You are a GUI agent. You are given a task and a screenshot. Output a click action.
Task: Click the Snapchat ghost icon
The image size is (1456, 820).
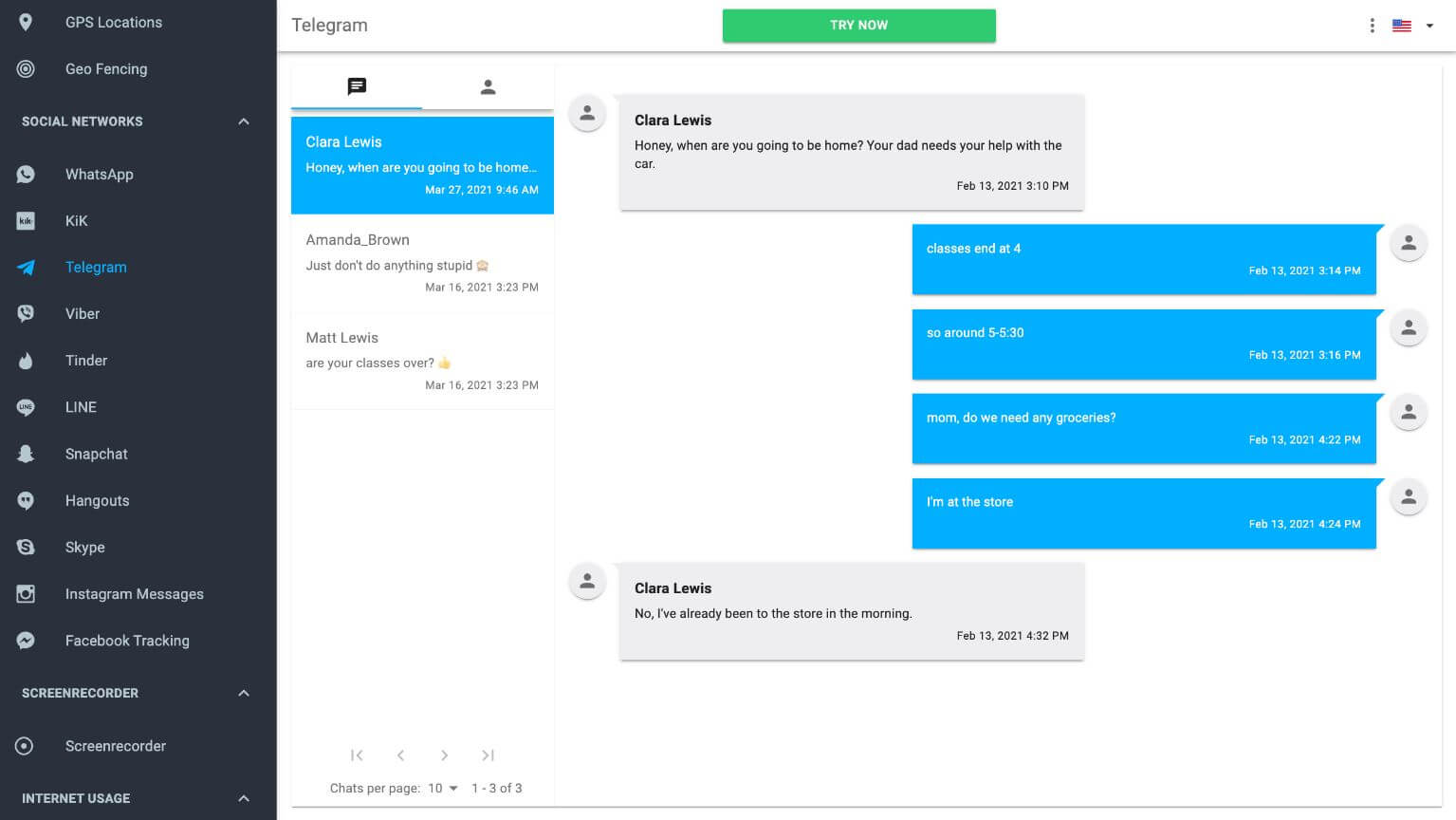click(26, 454)
